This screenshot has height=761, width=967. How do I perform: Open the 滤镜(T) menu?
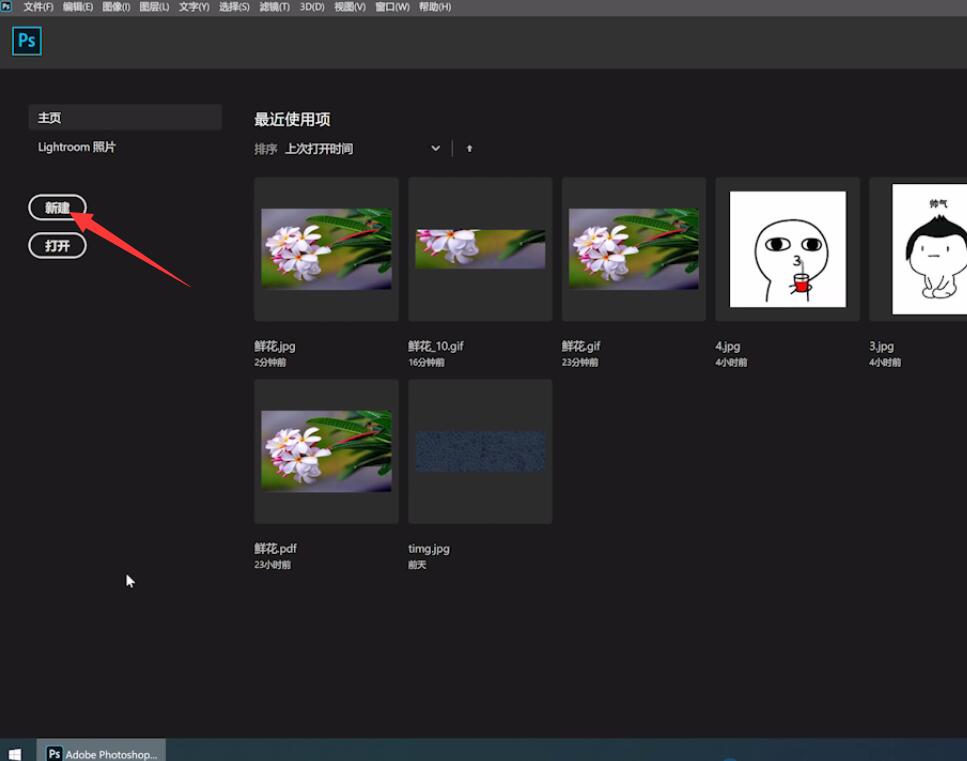pos(274,7)
